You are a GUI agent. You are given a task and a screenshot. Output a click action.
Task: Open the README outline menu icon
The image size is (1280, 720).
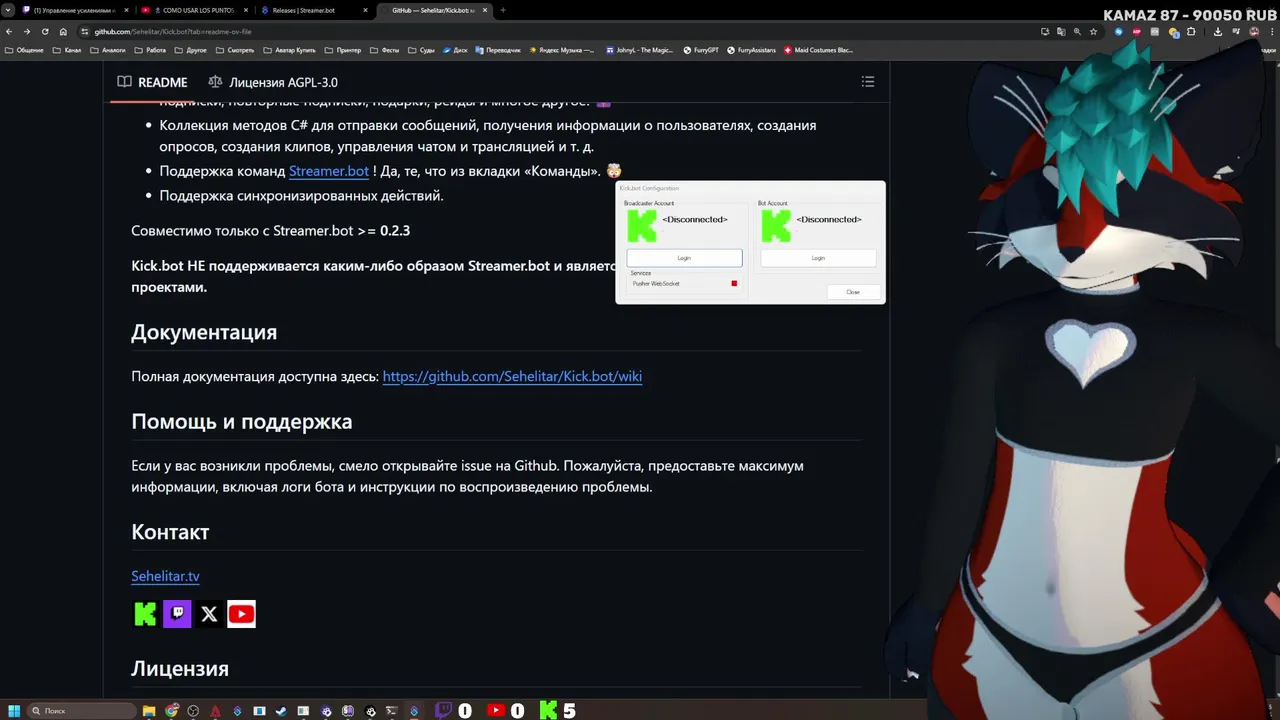868,82
